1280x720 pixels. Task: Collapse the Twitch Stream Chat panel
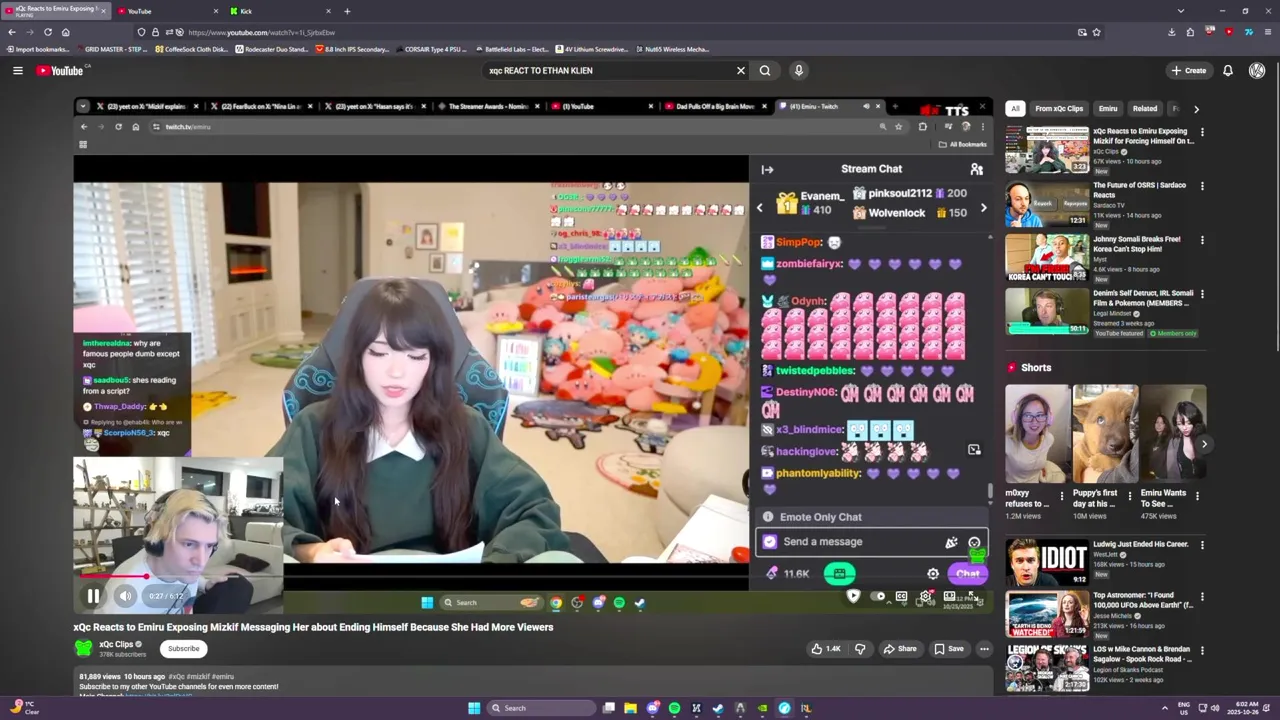[x=767, y=169]
